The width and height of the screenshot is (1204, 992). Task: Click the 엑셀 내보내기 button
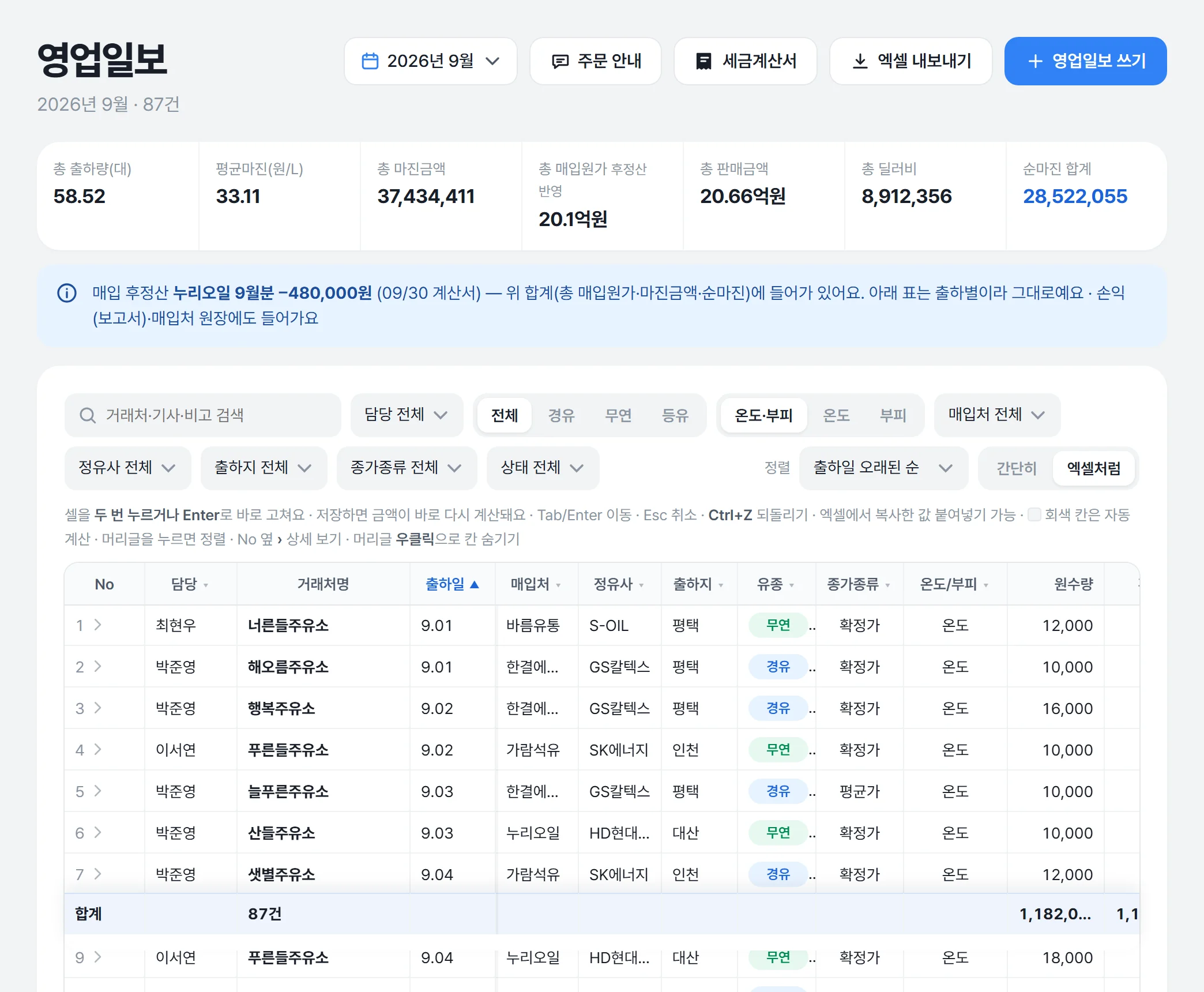910,61
